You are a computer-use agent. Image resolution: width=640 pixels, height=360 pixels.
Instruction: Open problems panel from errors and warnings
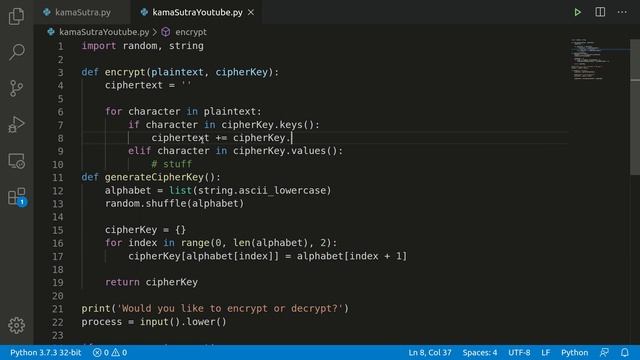pos(110,353)
